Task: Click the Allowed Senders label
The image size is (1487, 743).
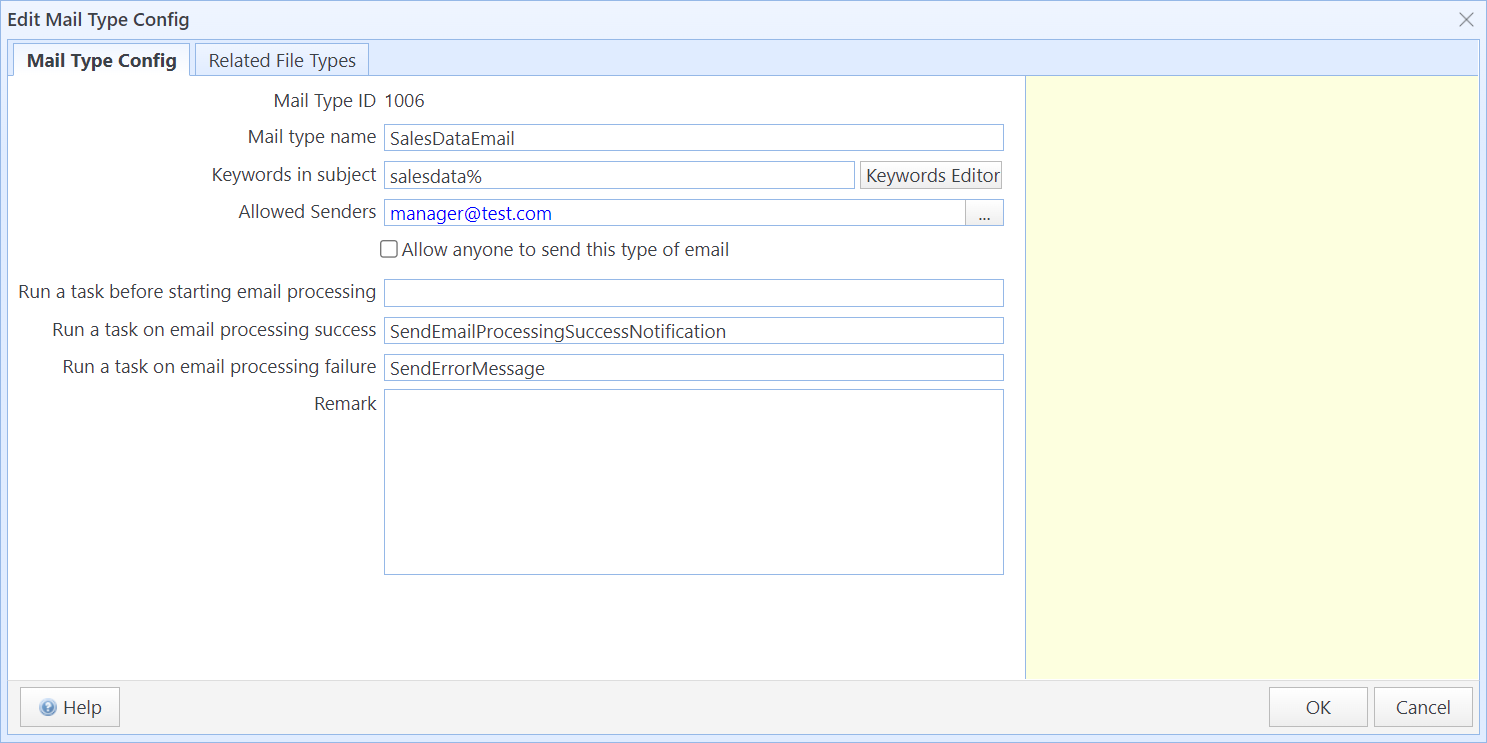Action: [x=307, y=212]
